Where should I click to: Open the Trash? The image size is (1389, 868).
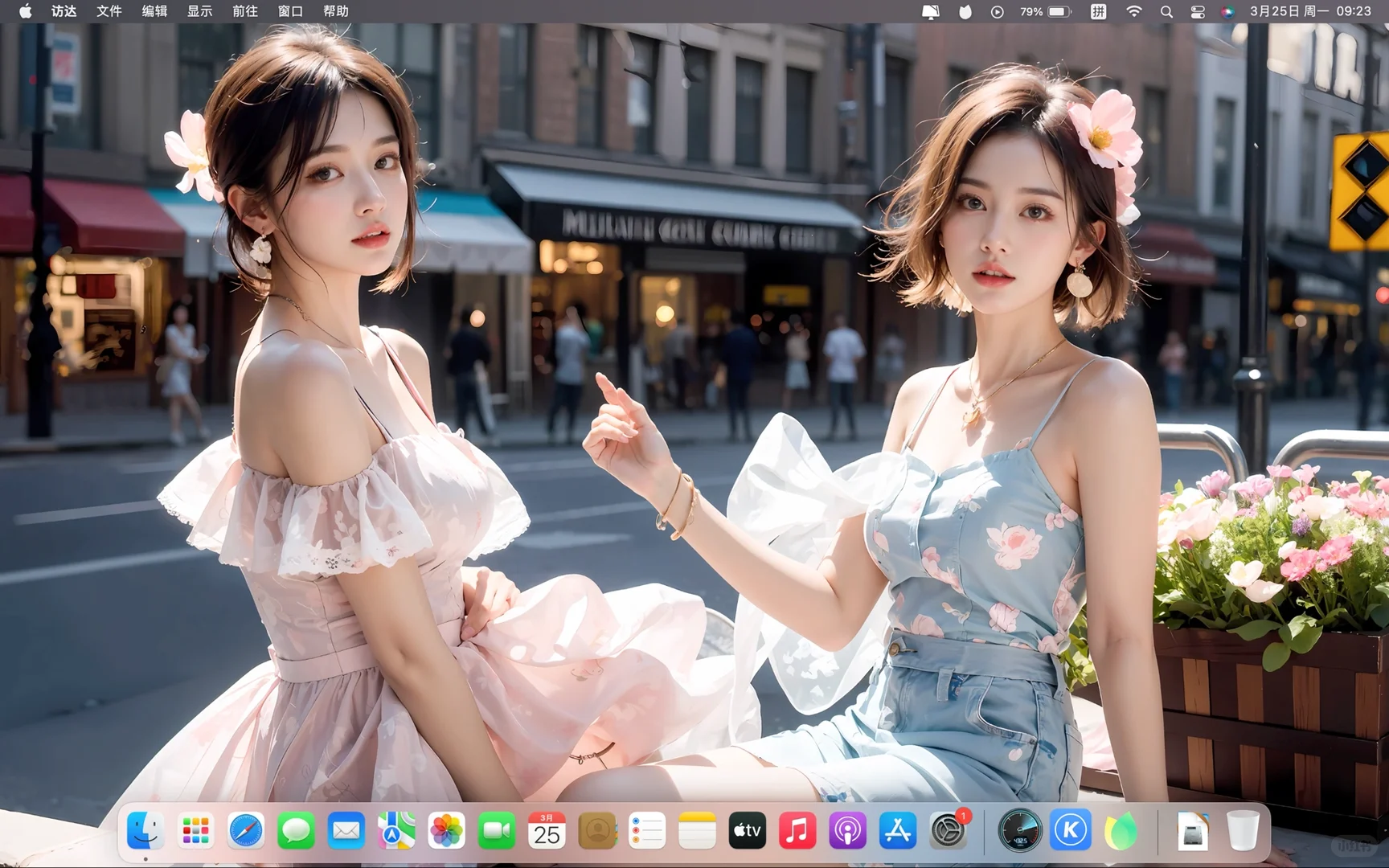[1243, 830]
